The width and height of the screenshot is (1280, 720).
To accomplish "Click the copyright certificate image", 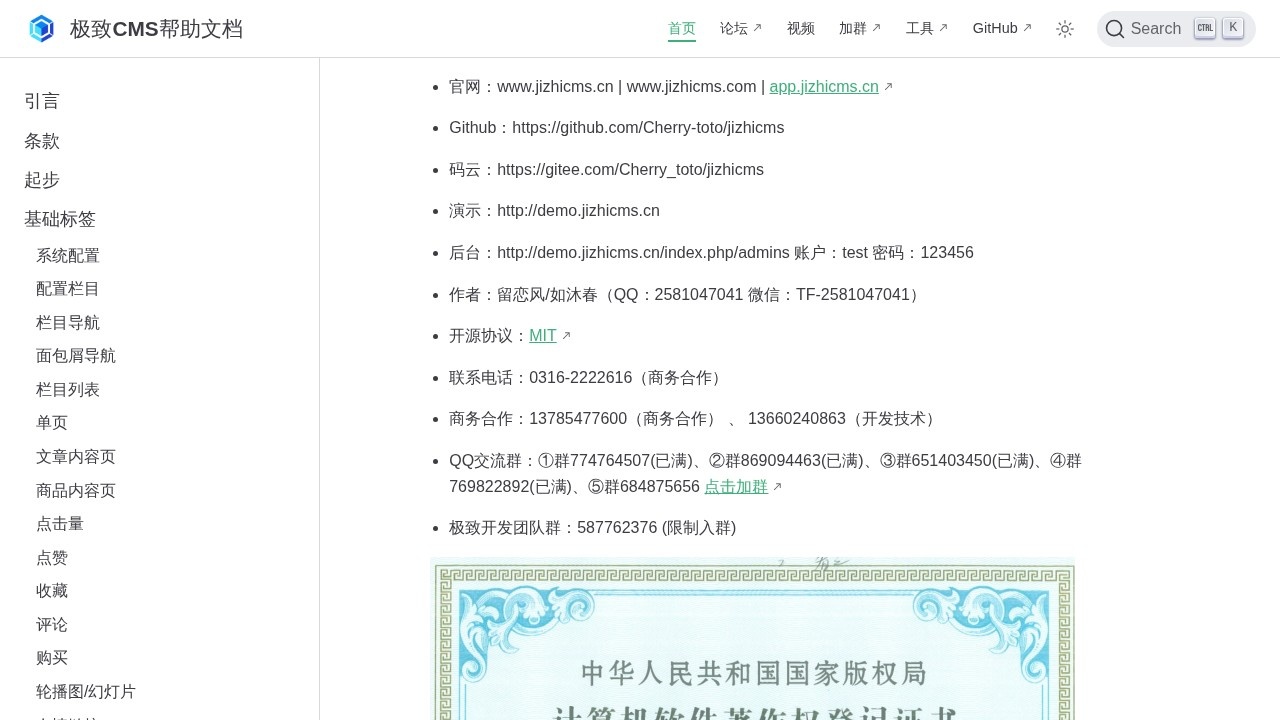I will point(752,640).
